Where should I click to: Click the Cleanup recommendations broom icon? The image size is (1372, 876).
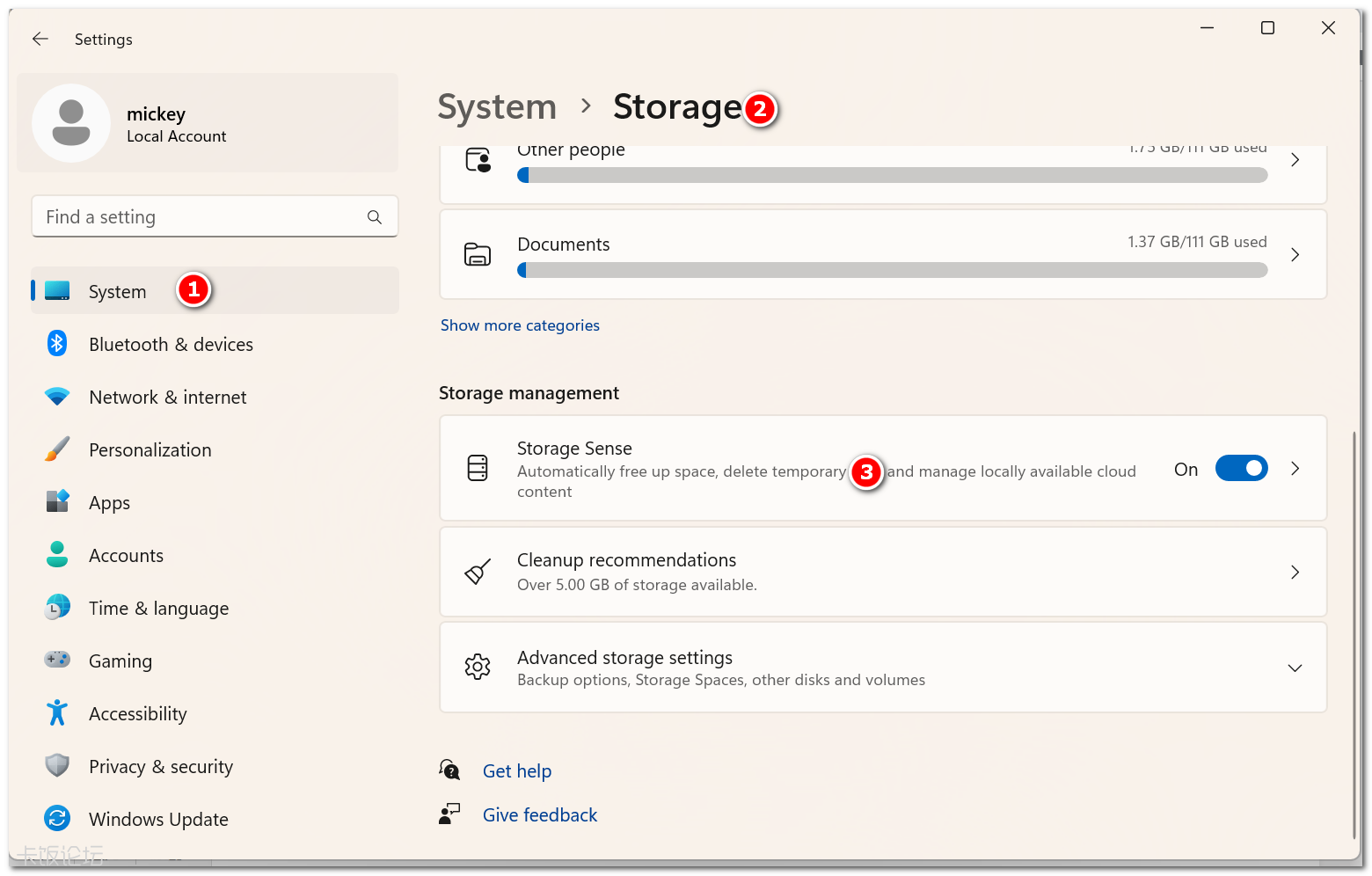[478, 572]
